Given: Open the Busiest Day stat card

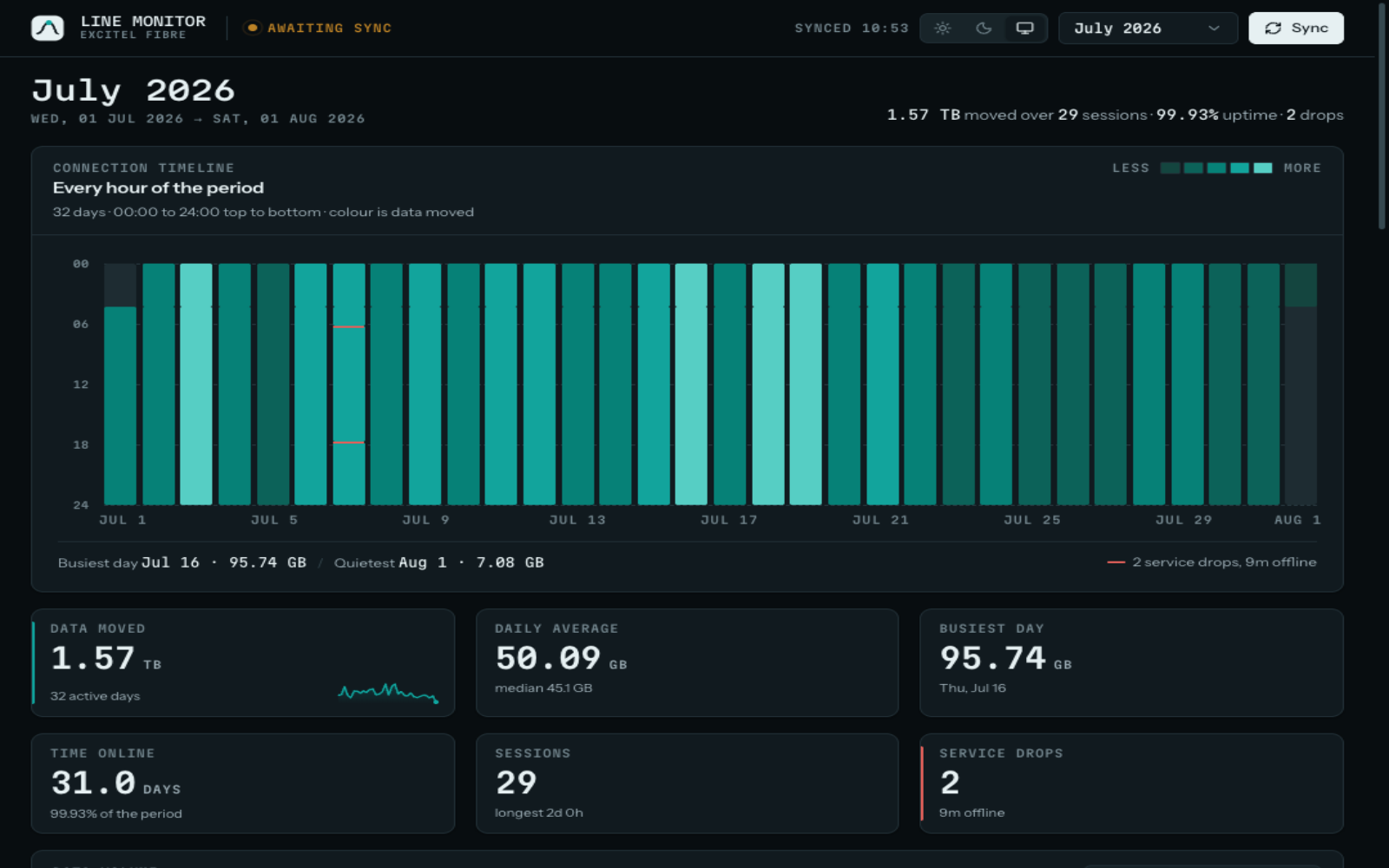Looking at the screenshot, I should coord(1131,662).
